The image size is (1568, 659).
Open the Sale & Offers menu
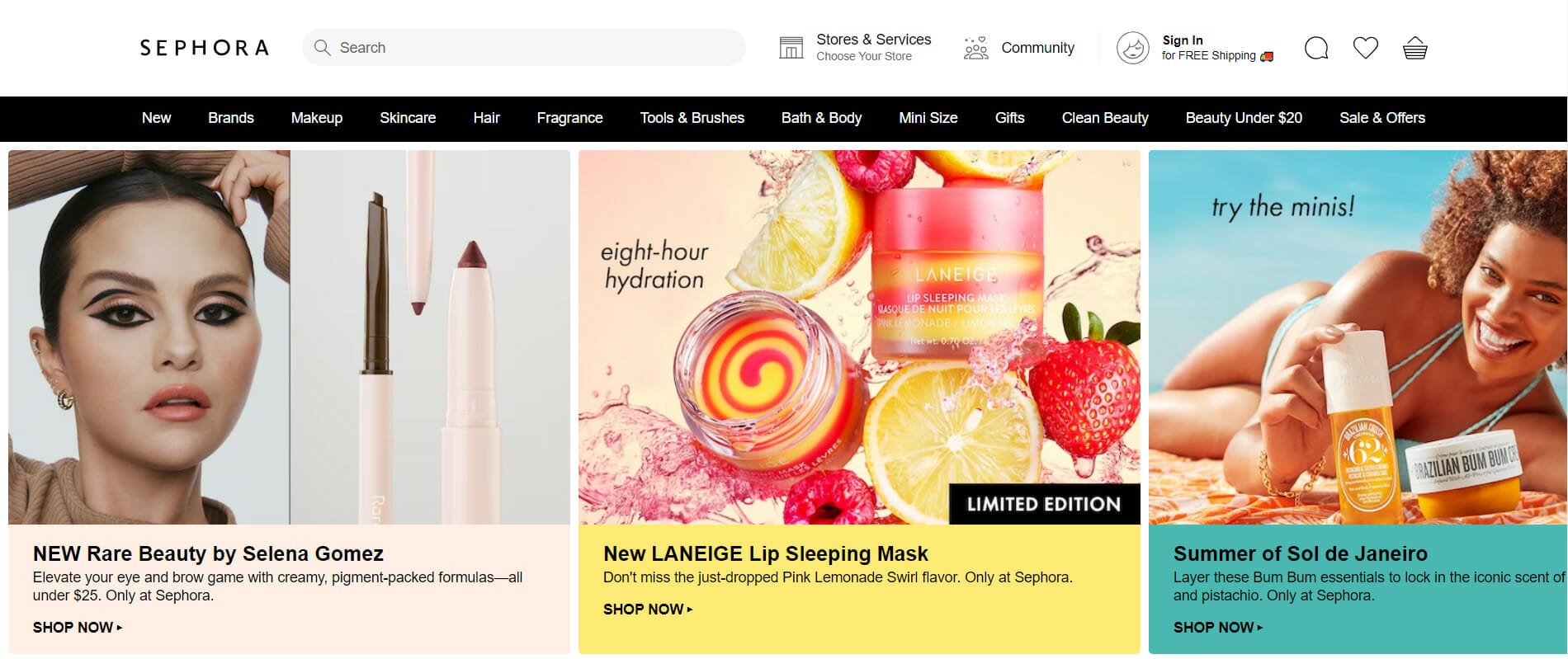1382,118
